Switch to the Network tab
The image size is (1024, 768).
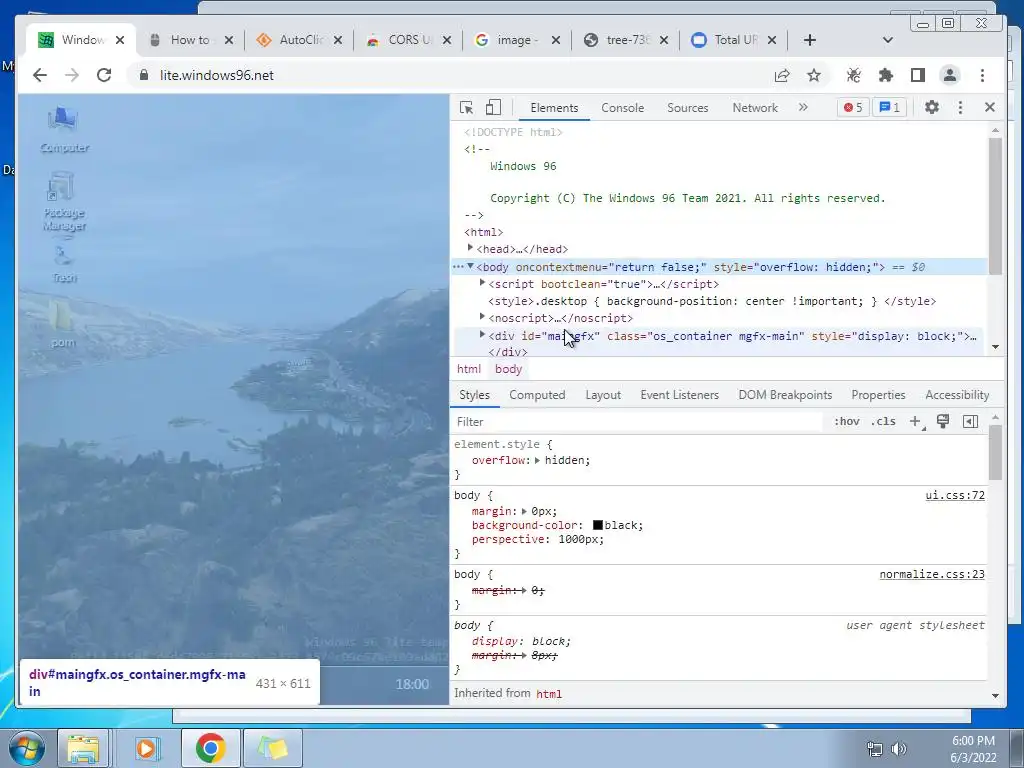(755, 108)
